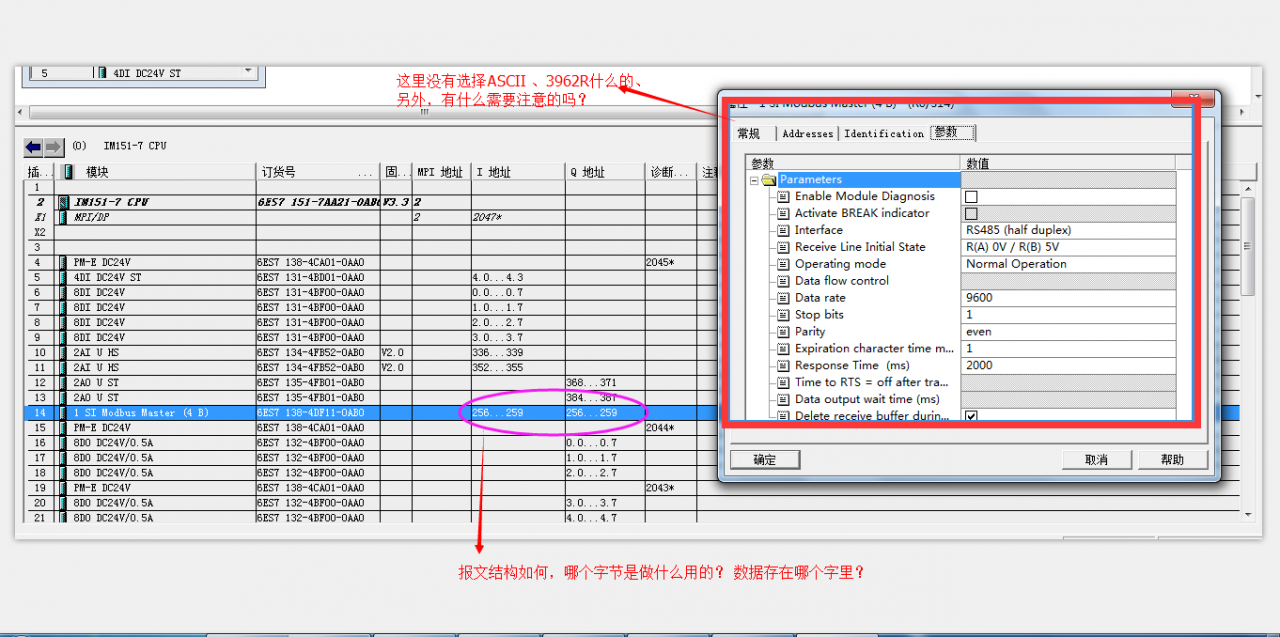Screen dimensions: 1280x637
Task: Click the 取消 button
Action: coord(1096,460)
